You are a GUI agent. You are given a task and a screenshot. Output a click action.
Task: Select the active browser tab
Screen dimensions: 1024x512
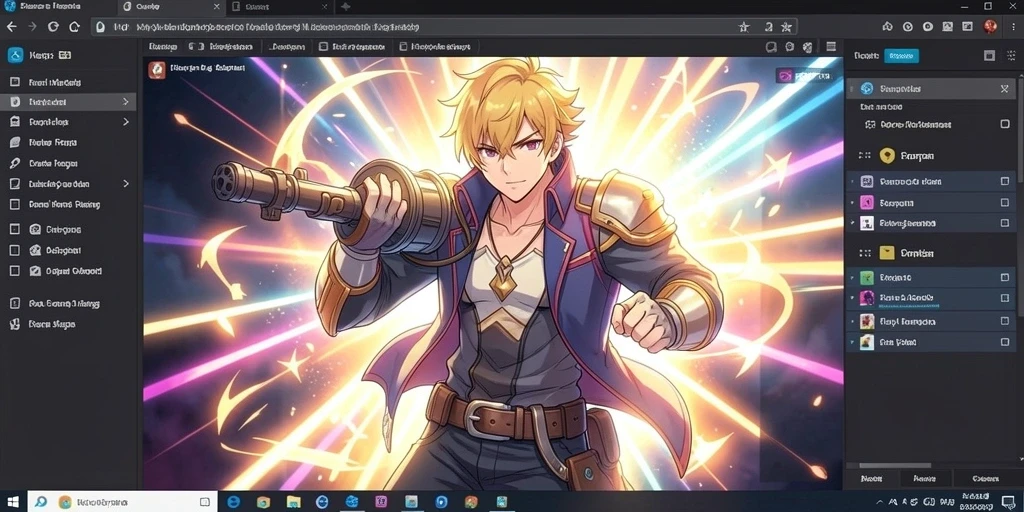[172, 7]
